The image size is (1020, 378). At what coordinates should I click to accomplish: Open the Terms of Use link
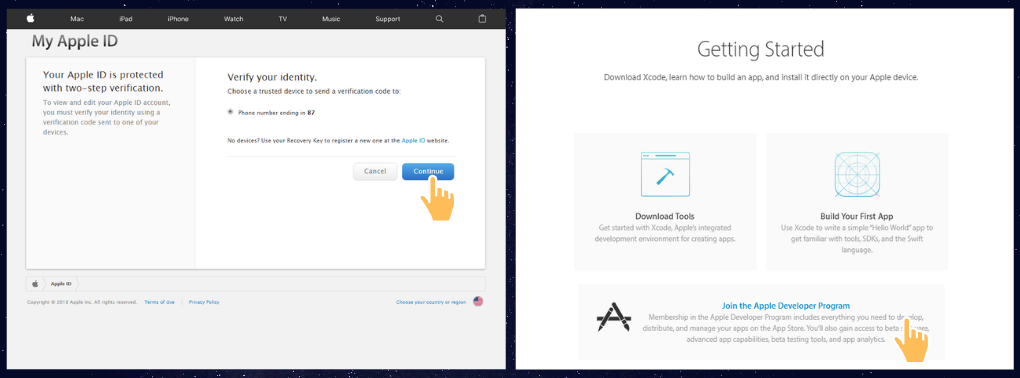click(159, 302)
